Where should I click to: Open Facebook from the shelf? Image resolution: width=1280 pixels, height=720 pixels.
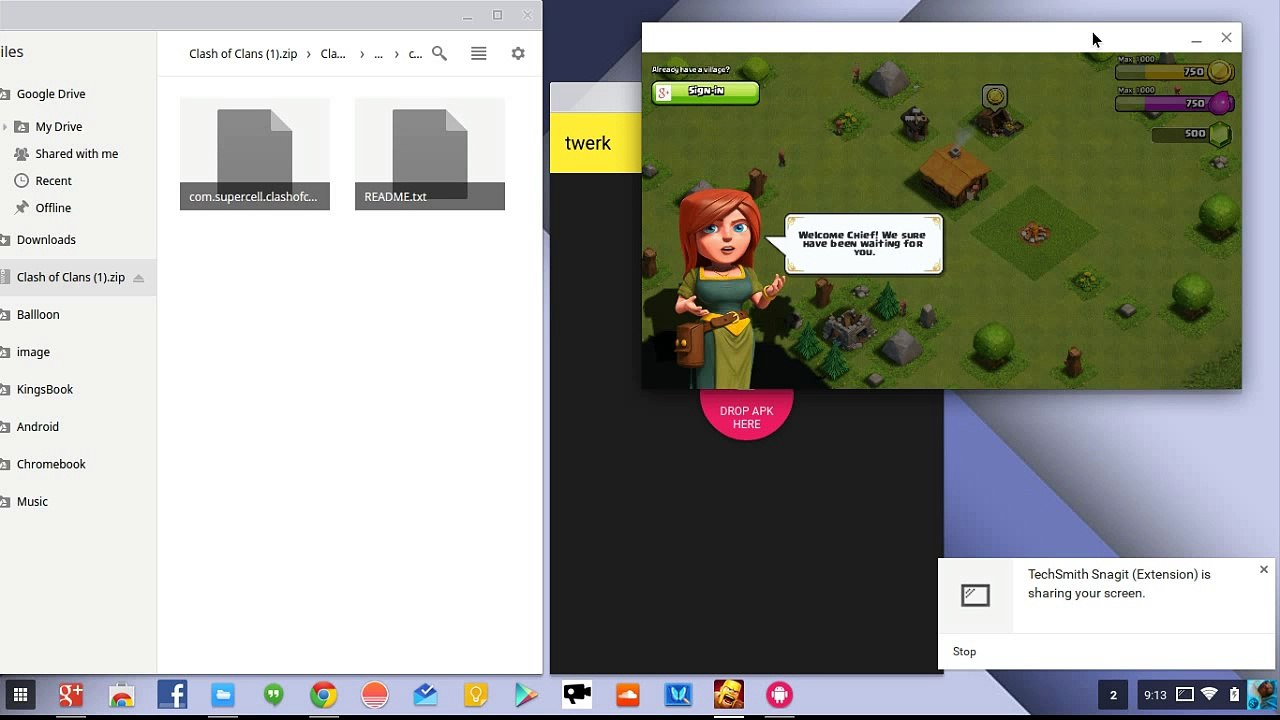(172, 694)
